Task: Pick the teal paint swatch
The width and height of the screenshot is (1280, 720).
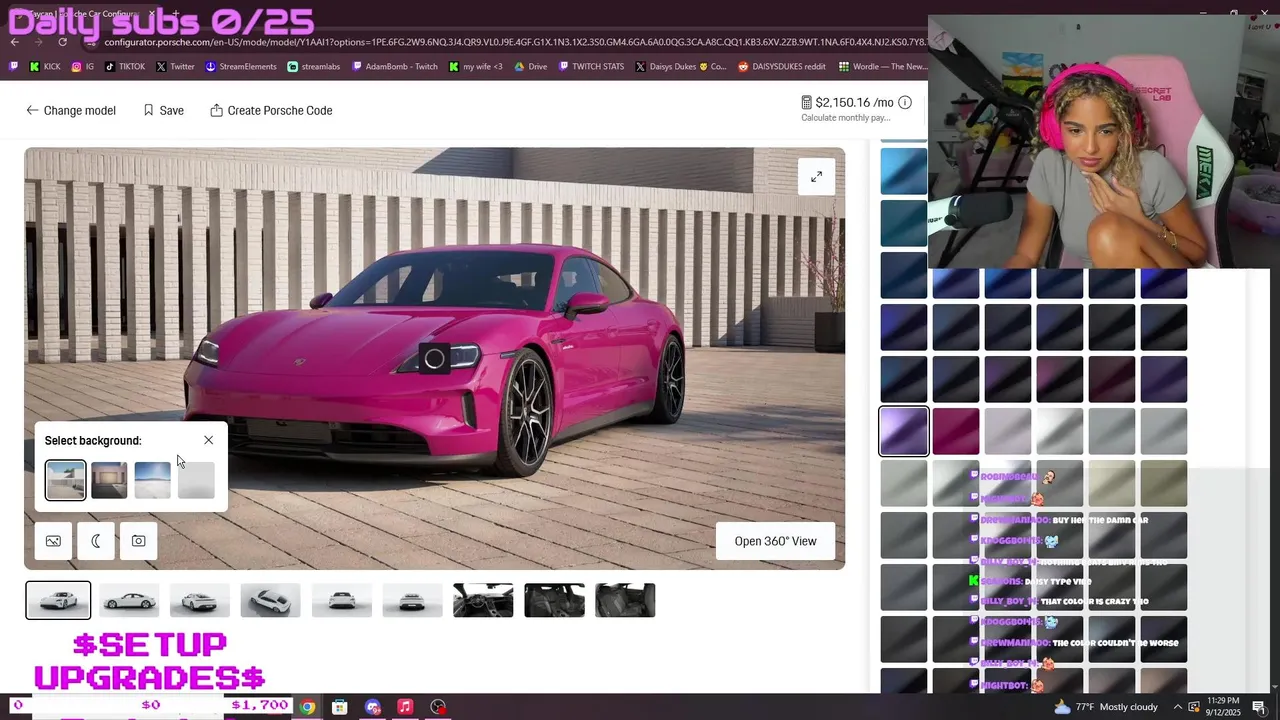Action: coord(904,223)
